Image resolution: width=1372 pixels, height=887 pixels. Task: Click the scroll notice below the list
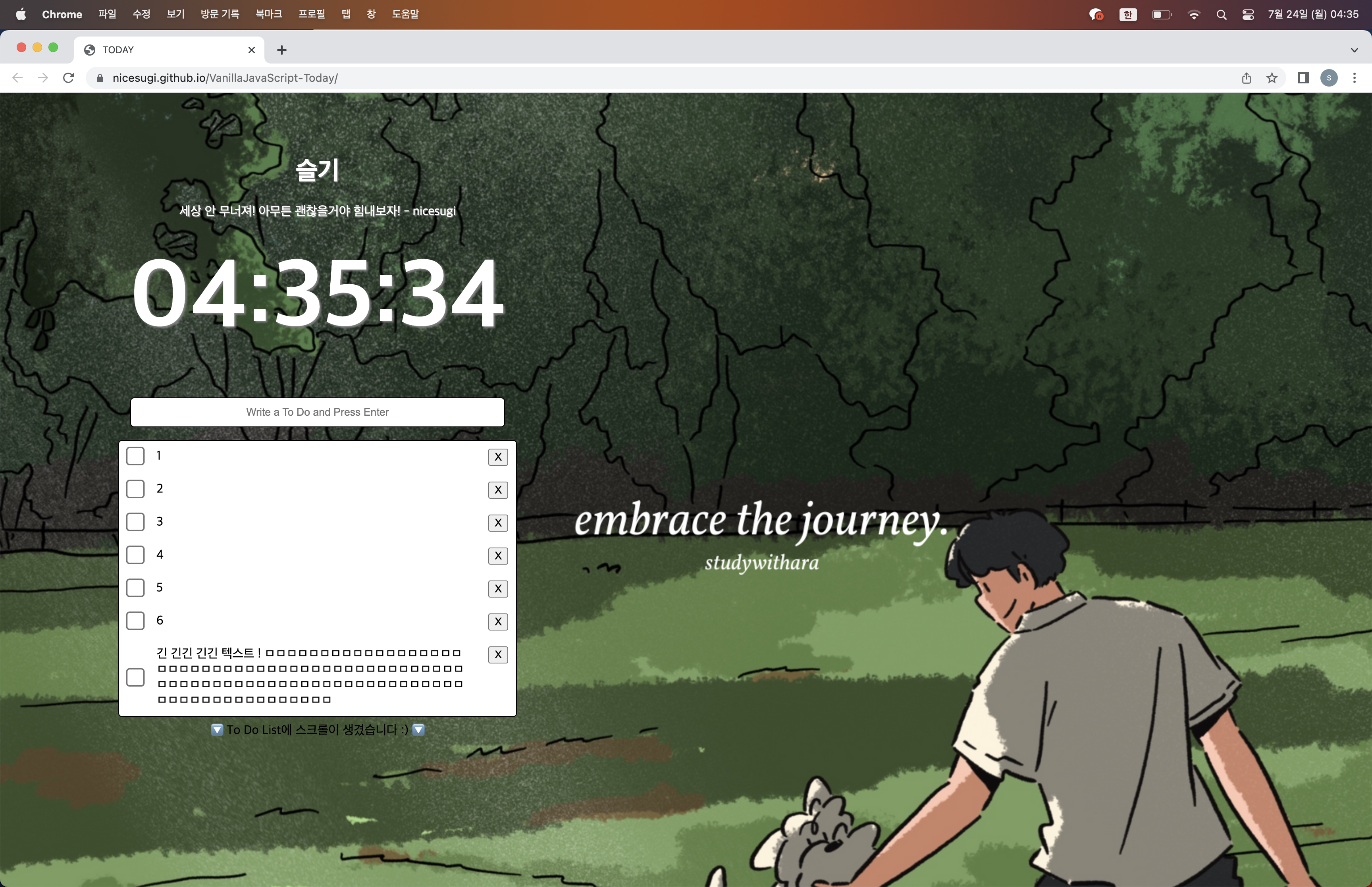tap(318, 730)
